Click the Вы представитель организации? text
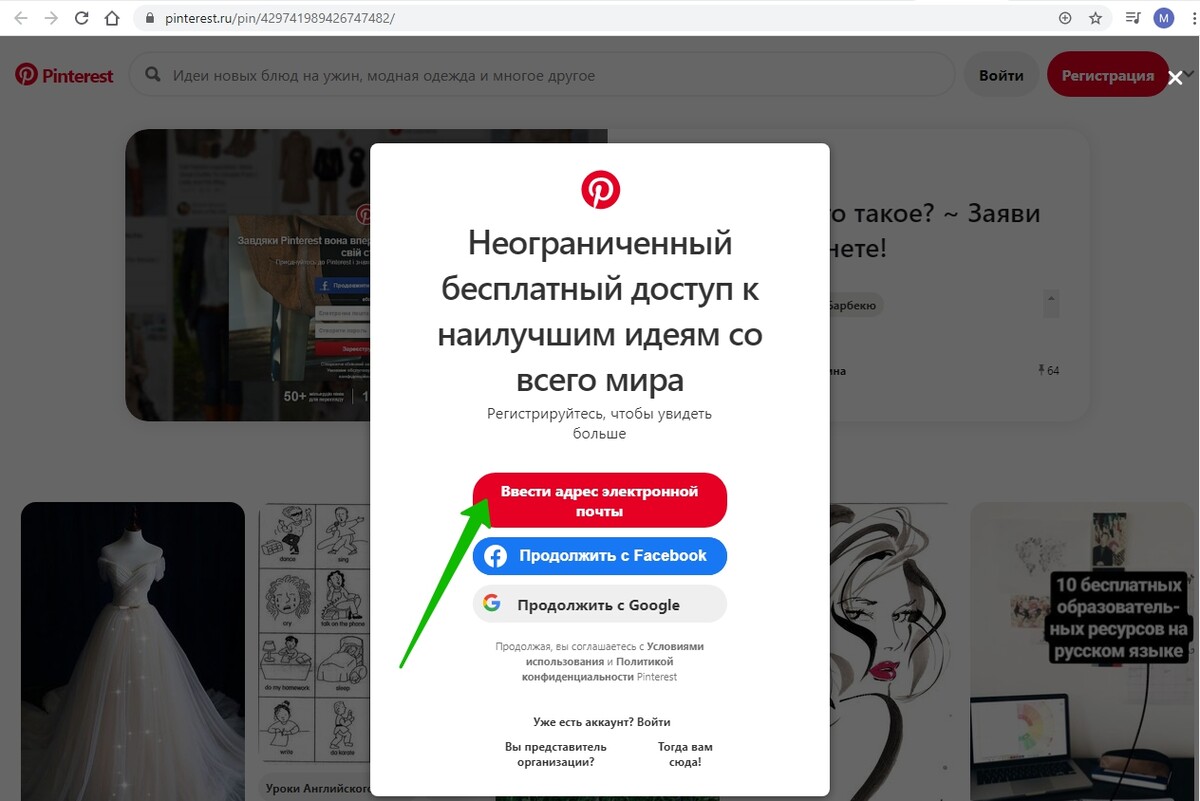Viewport: 1200px width, 801px height. pos(556,754)
